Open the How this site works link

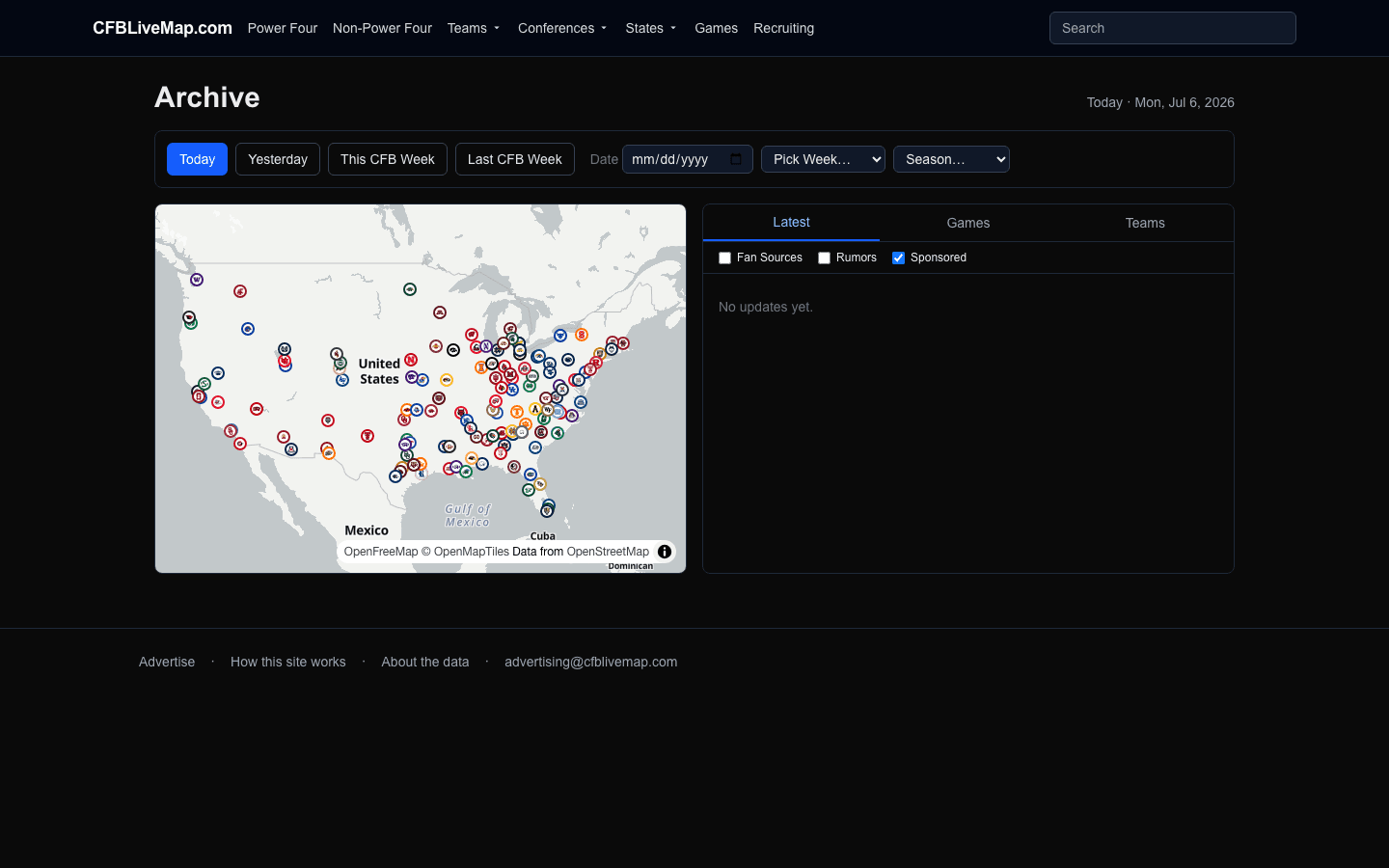pos(288,662)
